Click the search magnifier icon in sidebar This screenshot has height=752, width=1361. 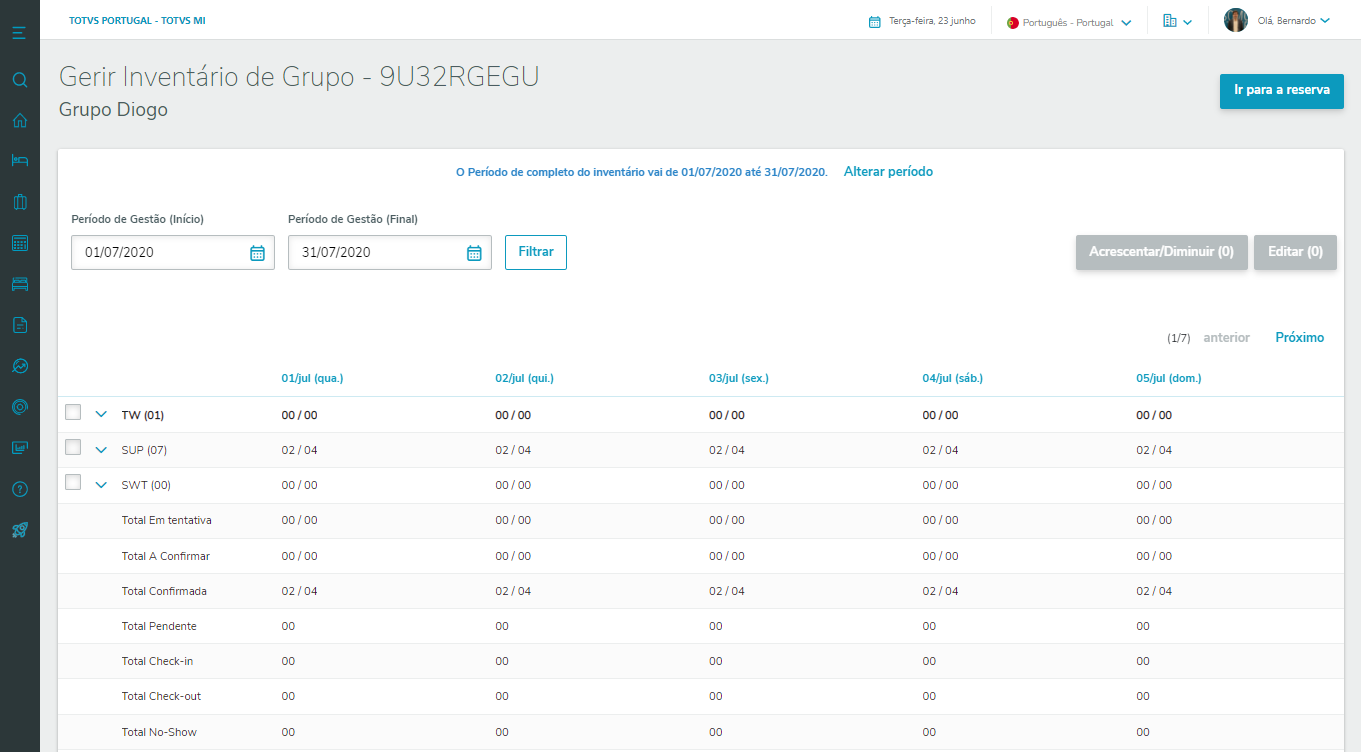(19, 80)
